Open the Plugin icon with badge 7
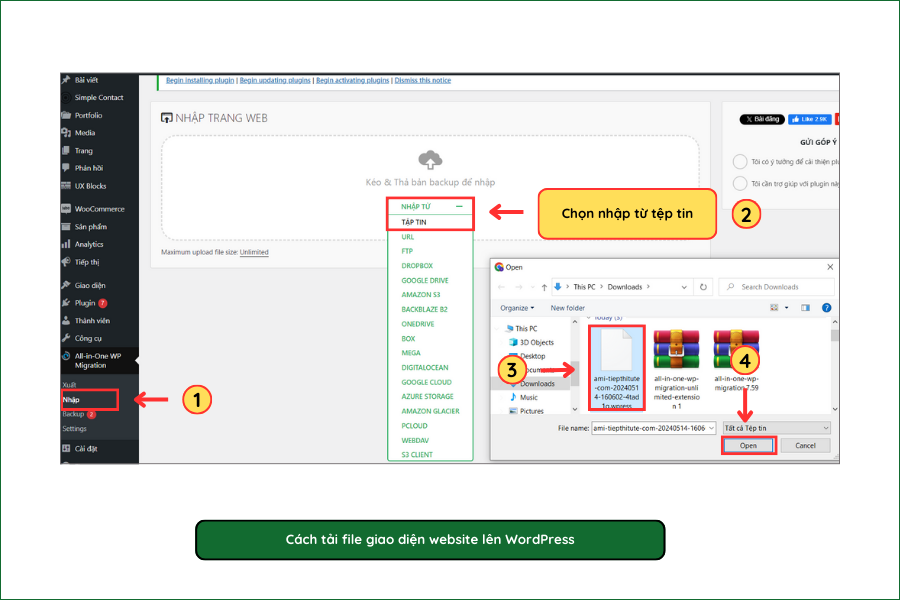Image resolution: width=900 pixels, height=600 pixels. pos(66,303)
